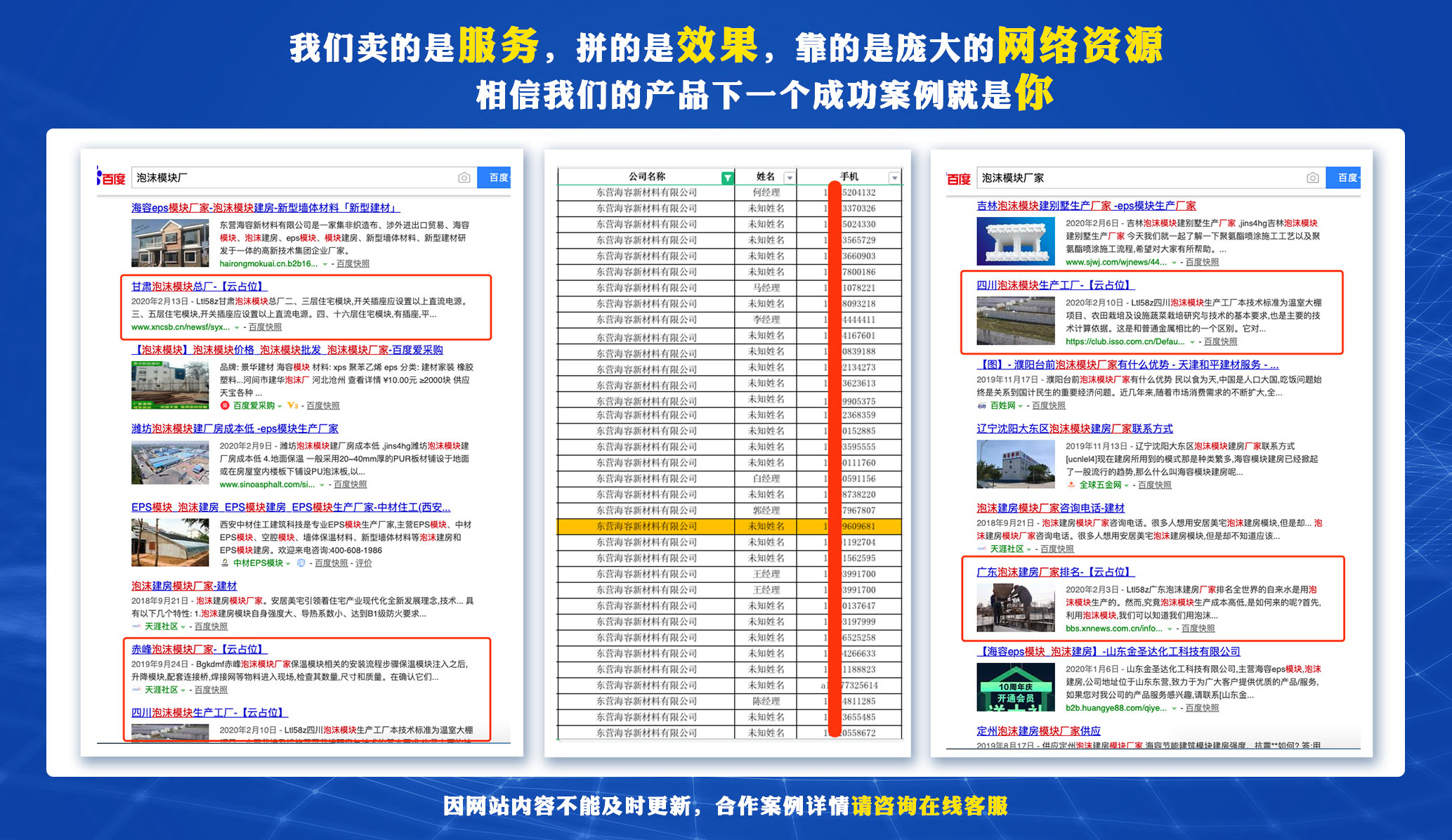Expand arrow next to hairongmokuai.cn.b2b16 URL
Viewport: 1452px width, 840px height.
(x=325, y=264)
